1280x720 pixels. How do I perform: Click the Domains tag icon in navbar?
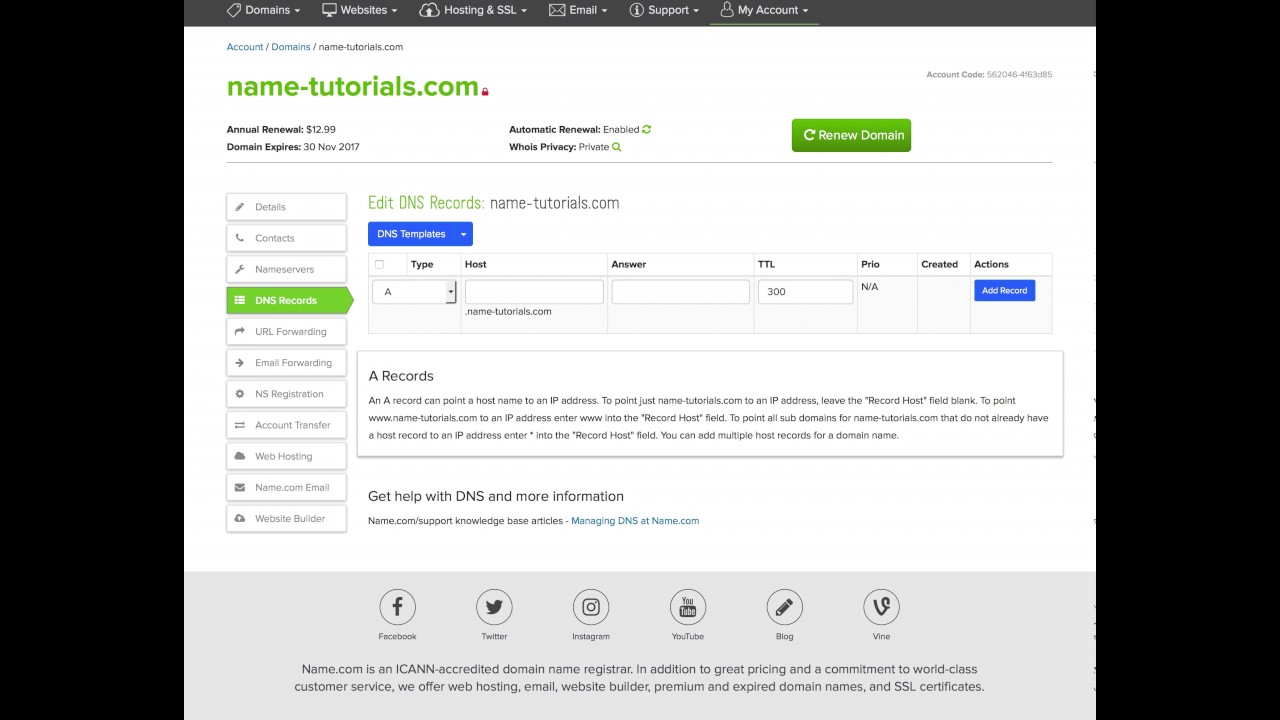234,10
